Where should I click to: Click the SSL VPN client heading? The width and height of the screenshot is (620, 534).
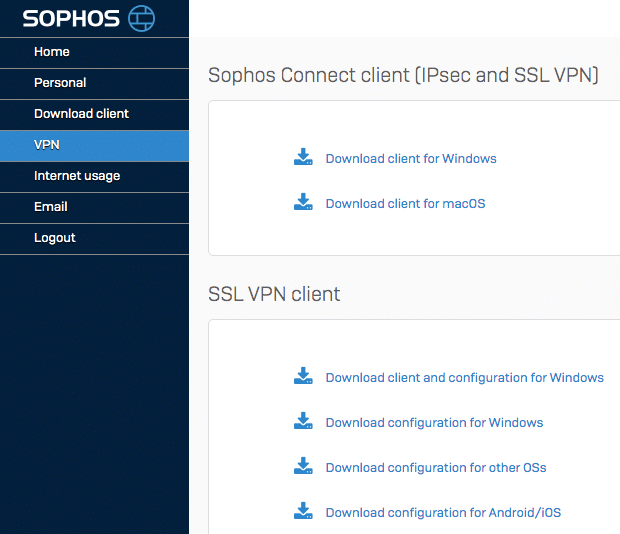pos(274,294)
